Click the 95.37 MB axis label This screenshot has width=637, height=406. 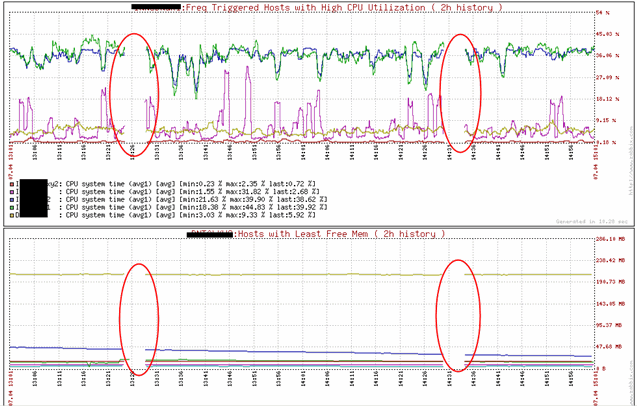[x=609, y=325]
